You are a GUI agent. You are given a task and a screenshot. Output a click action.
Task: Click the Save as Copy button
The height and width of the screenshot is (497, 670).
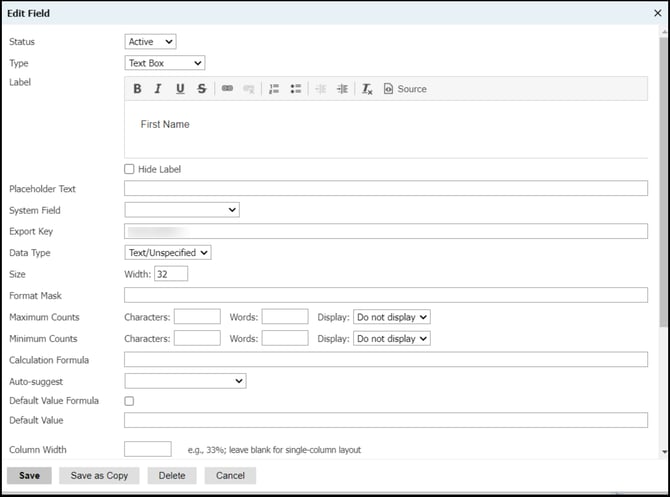[99, 475]
